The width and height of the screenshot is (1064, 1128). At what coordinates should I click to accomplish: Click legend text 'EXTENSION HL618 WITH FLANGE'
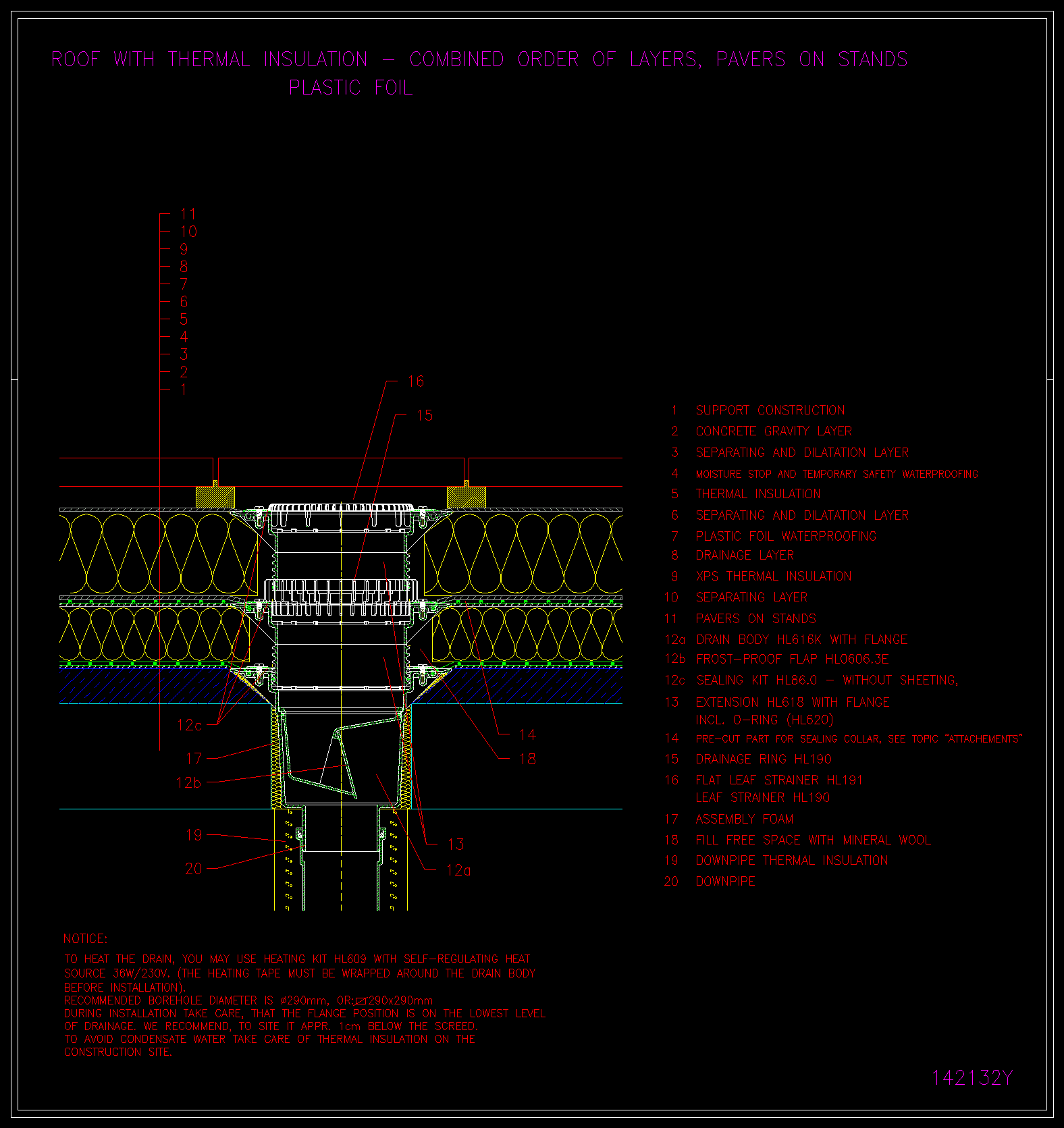793,703
